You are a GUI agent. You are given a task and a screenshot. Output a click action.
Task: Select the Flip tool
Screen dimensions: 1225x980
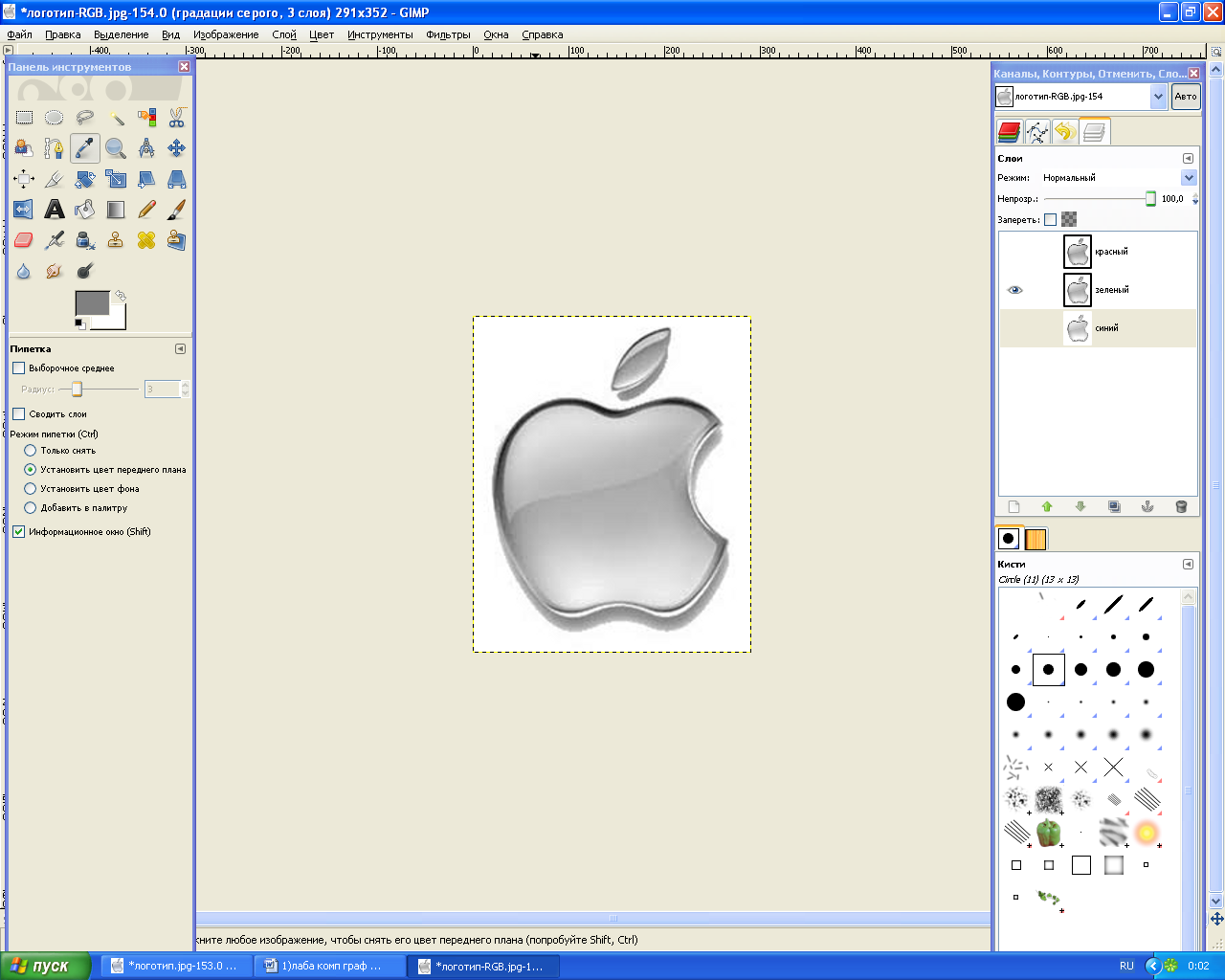(24, 210)
